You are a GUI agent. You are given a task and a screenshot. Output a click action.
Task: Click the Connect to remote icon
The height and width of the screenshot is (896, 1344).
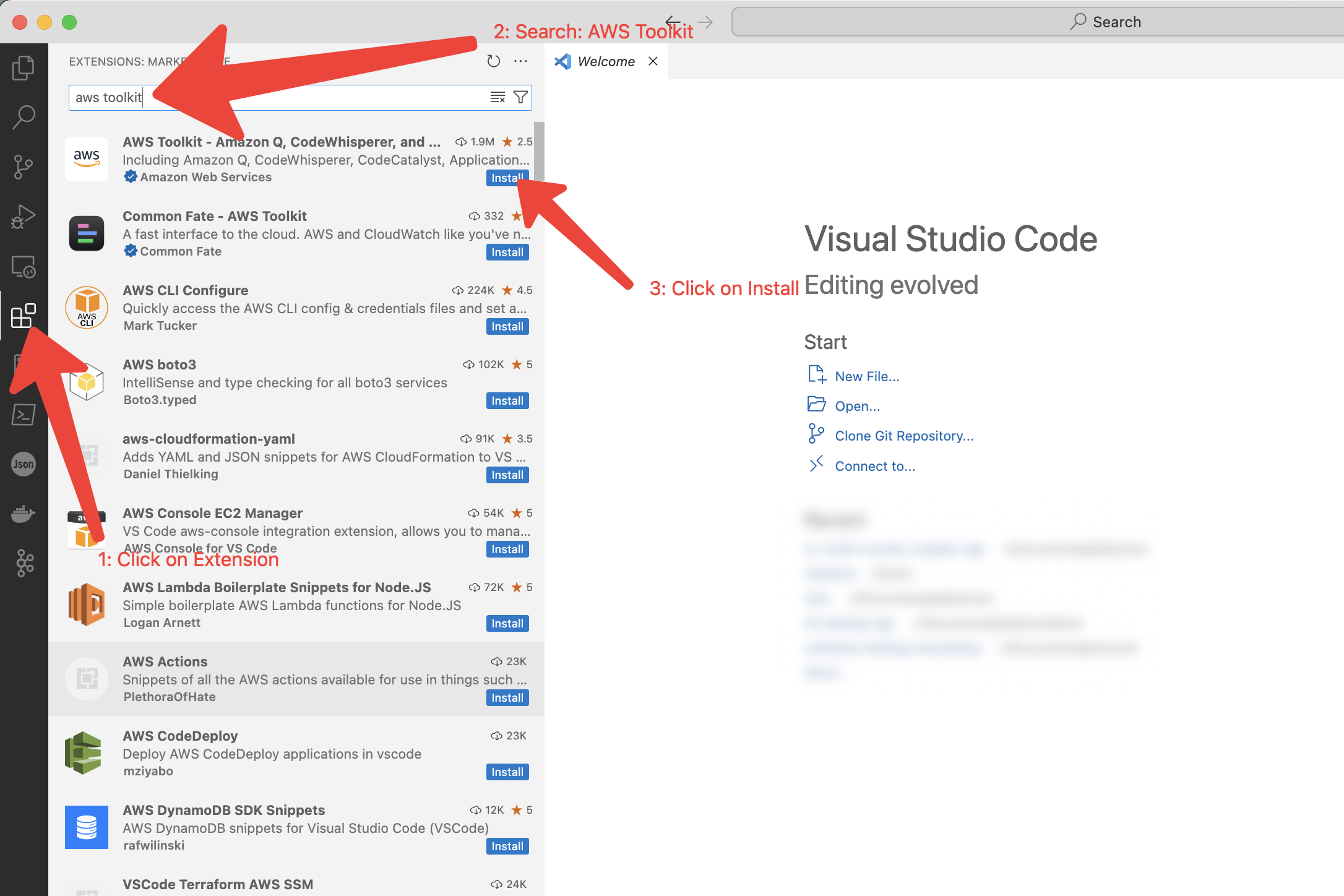pyautogui.click(x=817, y=463)
